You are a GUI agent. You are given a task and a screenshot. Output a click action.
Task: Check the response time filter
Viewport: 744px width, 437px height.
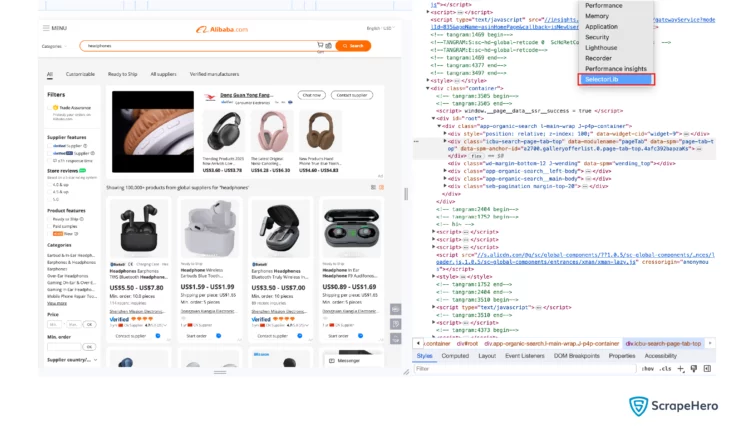click(x=49, y=160)
